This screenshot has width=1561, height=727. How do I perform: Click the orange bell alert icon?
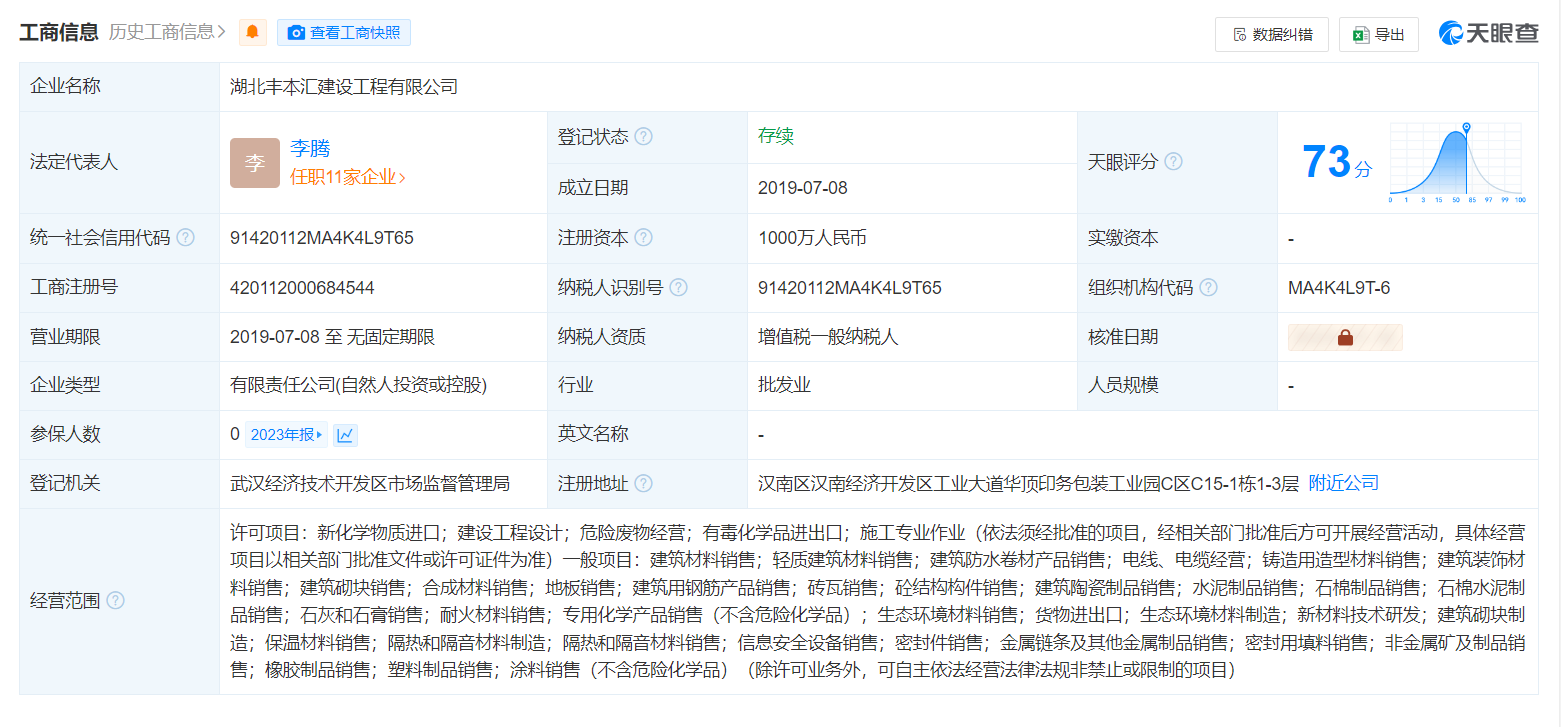[x=253, y=32]
